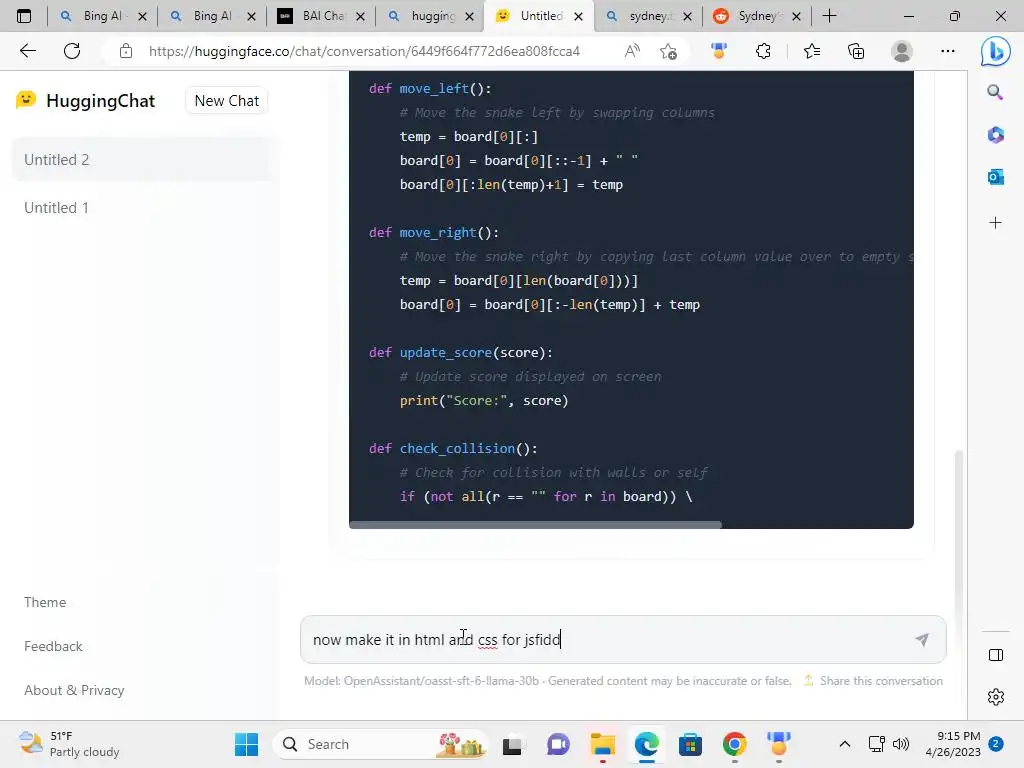Open the Outlook sidebar icon
Image resolution: width=1024 pixels, height=768 pixels.
tap(995, 176)
